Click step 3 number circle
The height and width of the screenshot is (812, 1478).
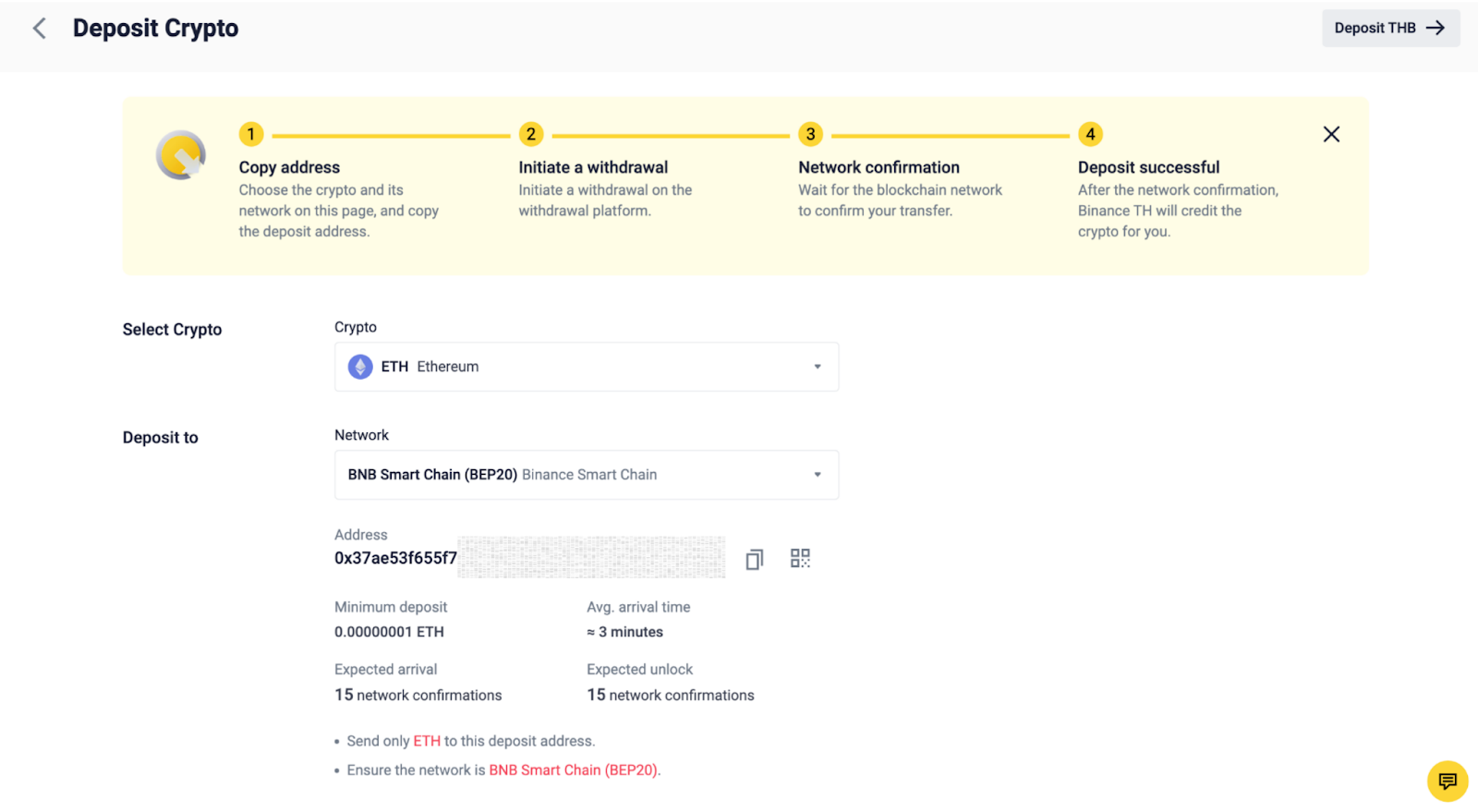point(810,135)
